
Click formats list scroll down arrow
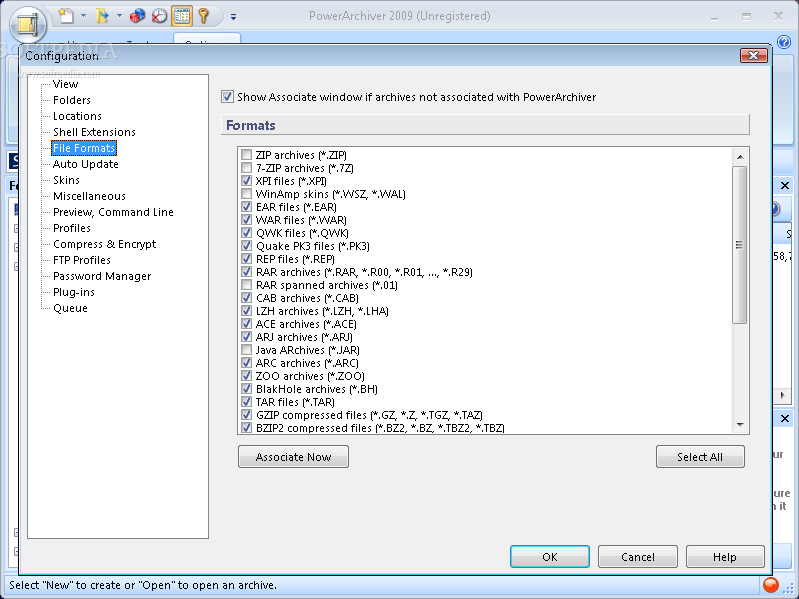point(740,424)
